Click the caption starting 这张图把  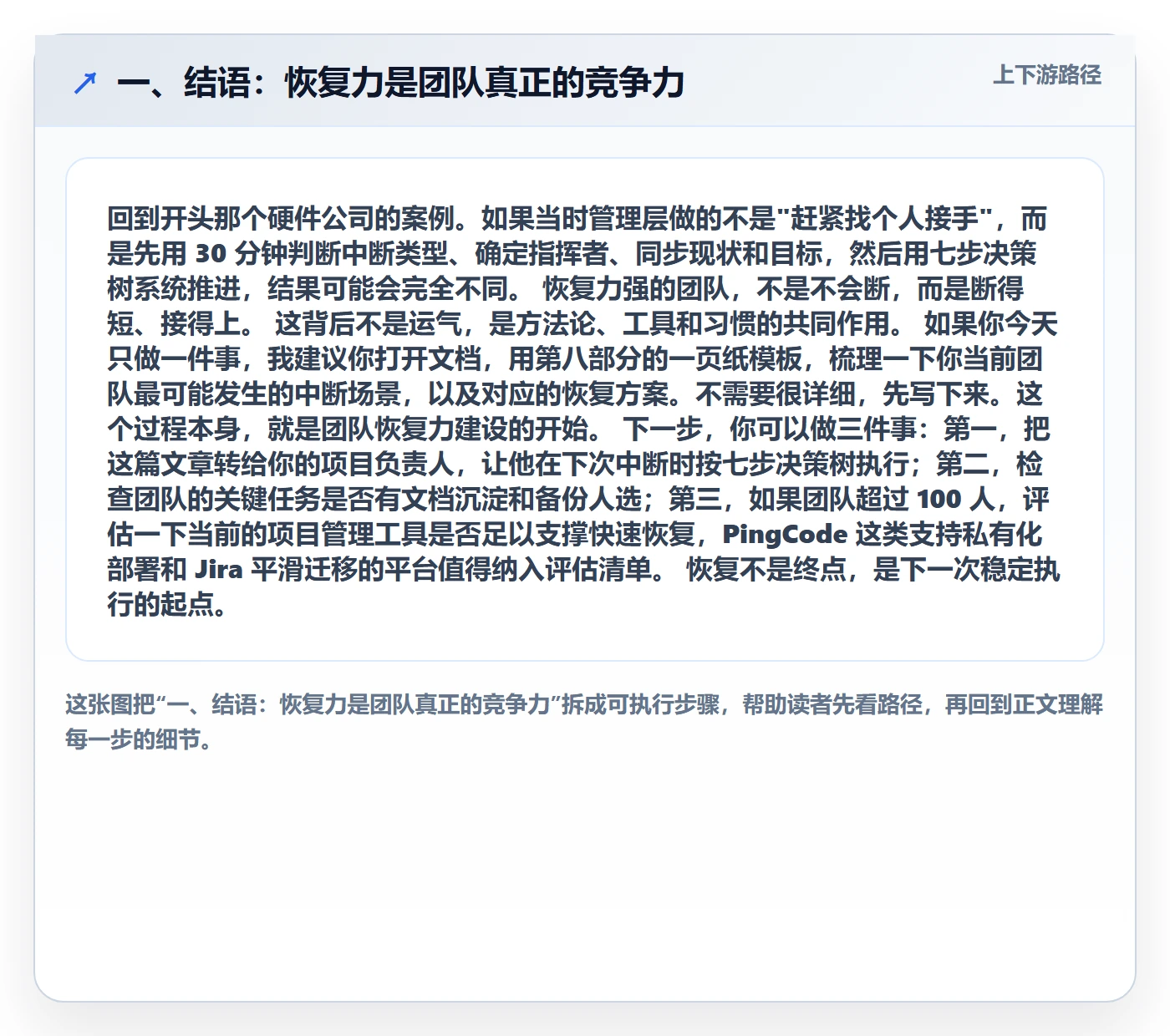click(x=584, y=722)
